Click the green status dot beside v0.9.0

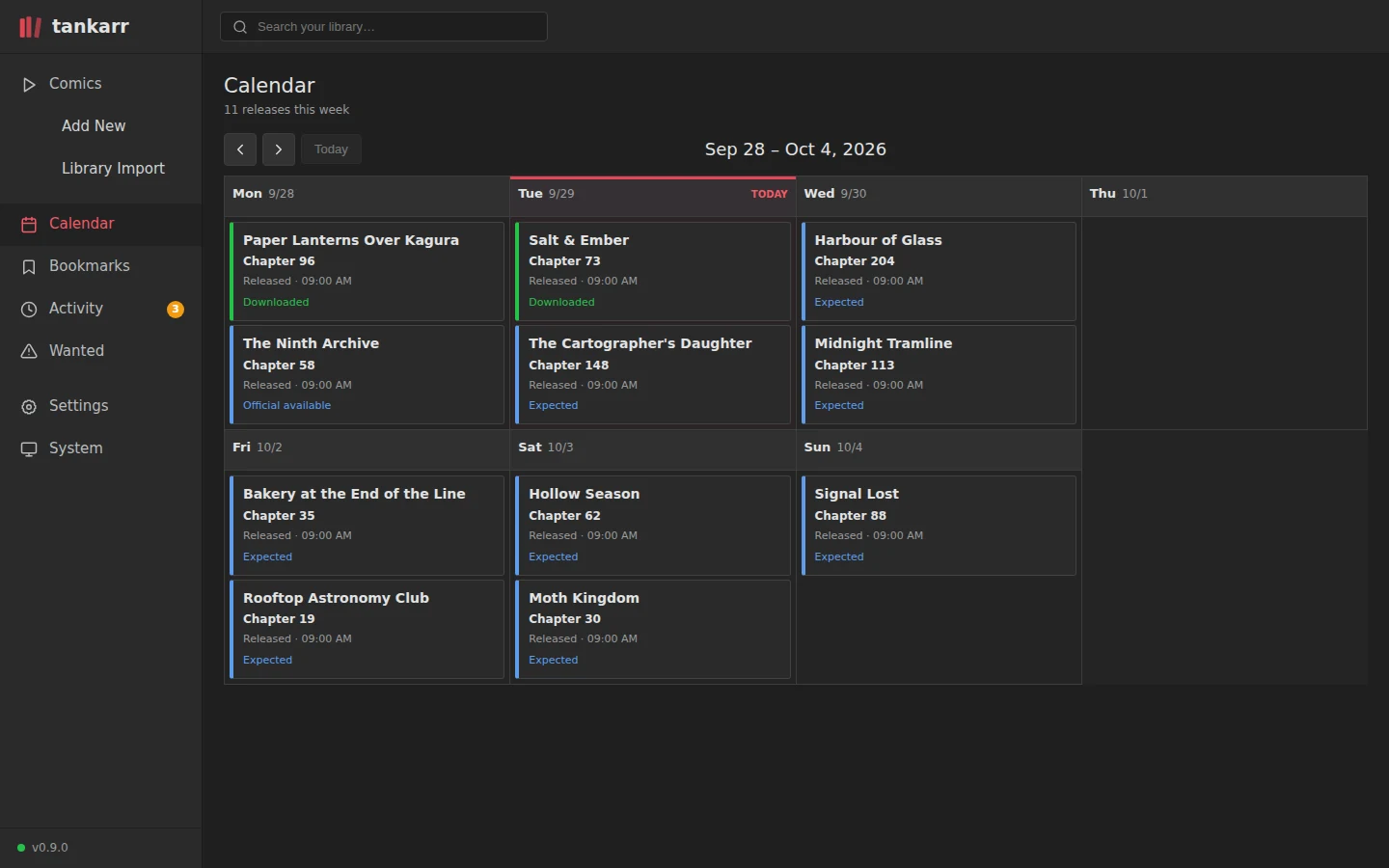point(21,848)
